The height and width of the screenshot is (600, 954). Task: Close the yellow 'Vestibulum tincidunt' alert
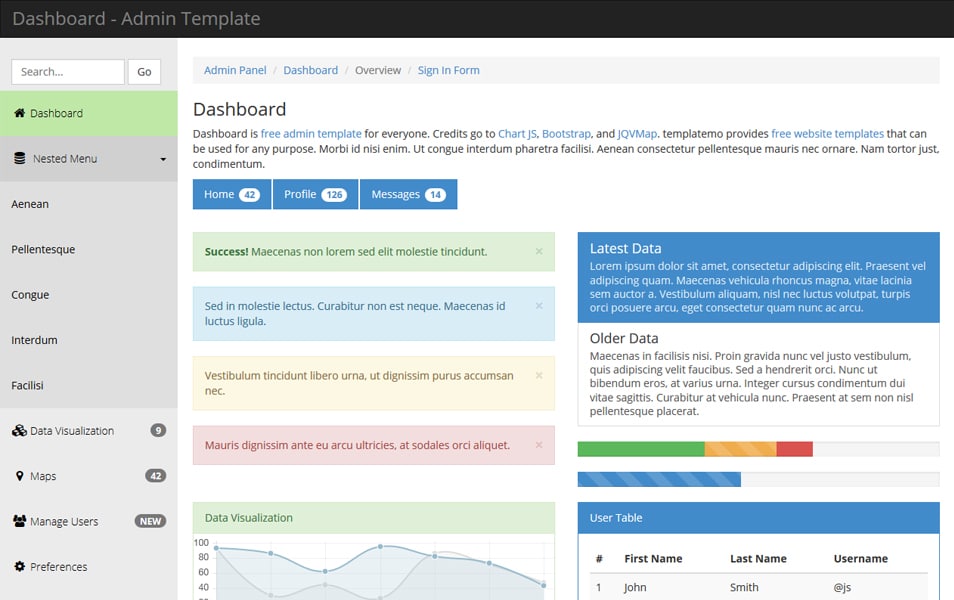click(539, 375)
